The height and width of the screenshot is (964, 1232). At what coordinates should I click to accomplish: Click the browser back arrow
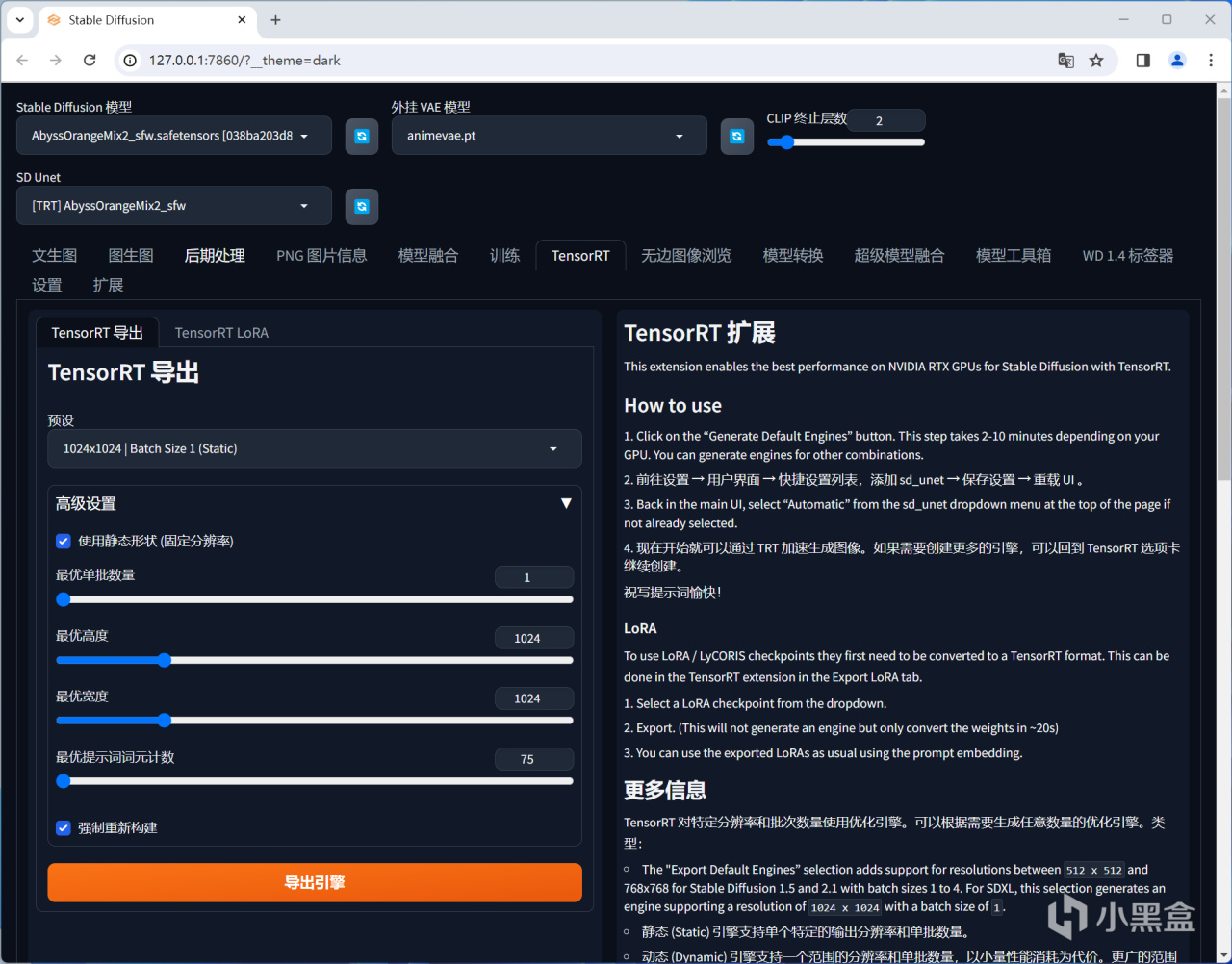coord(23,60)
